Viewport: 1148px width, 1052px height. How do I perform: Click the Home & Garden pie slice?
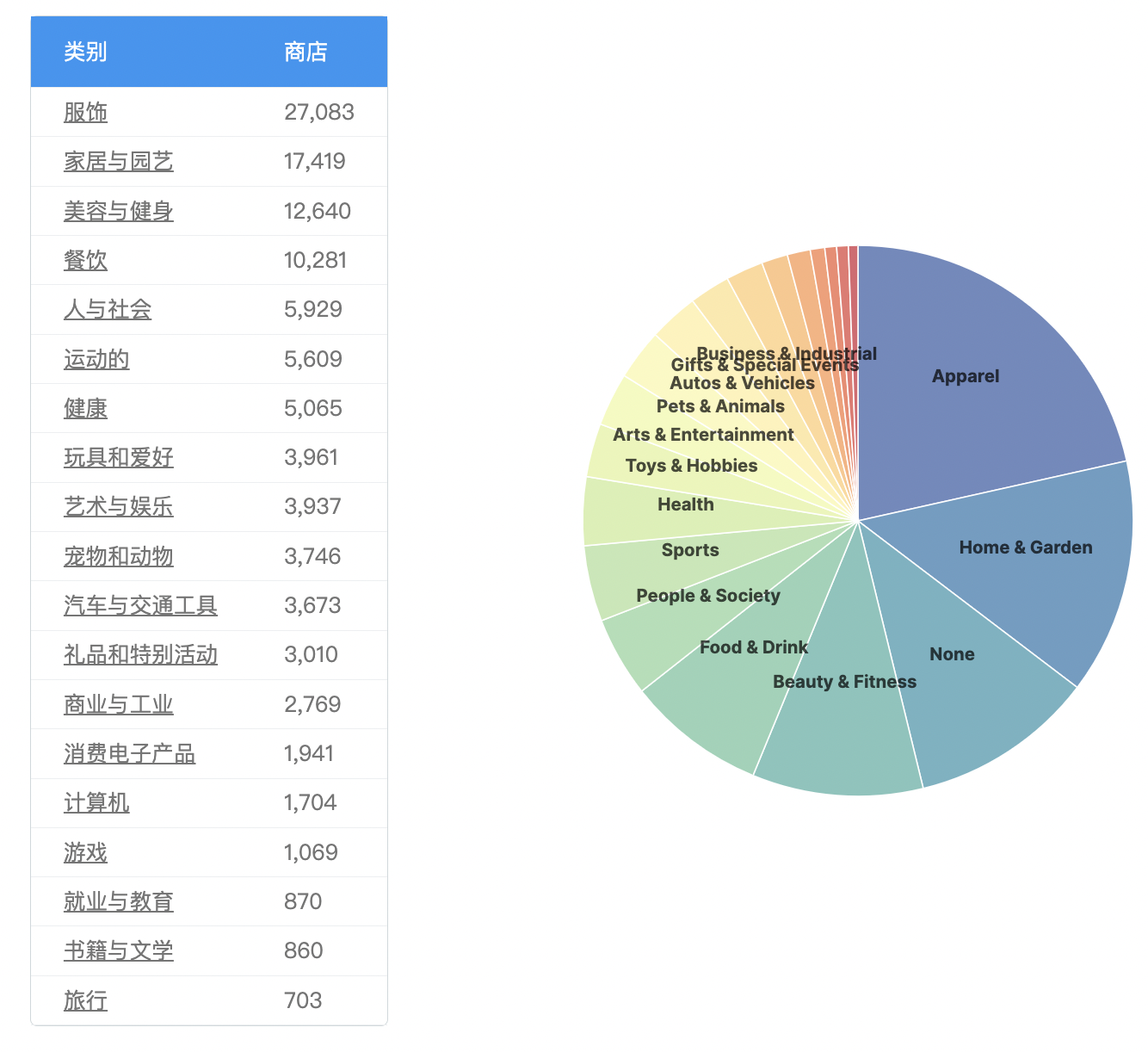click(1026, 548)
